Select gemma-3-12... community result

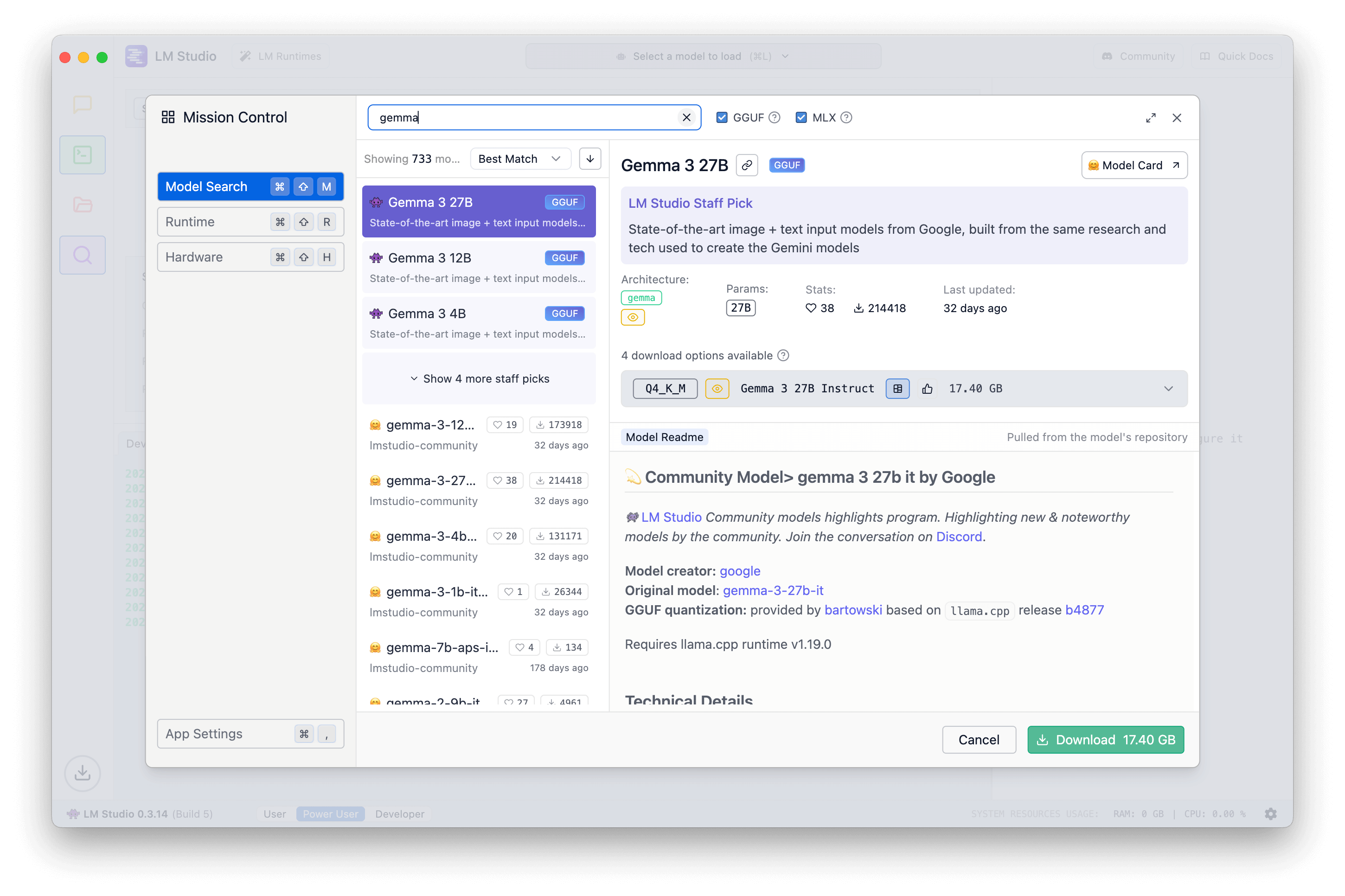(x=479, y=435)
